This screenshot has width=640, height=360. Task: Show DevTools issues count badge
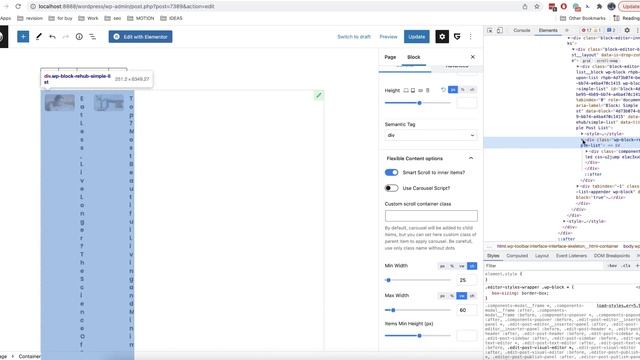click(611, 30)
